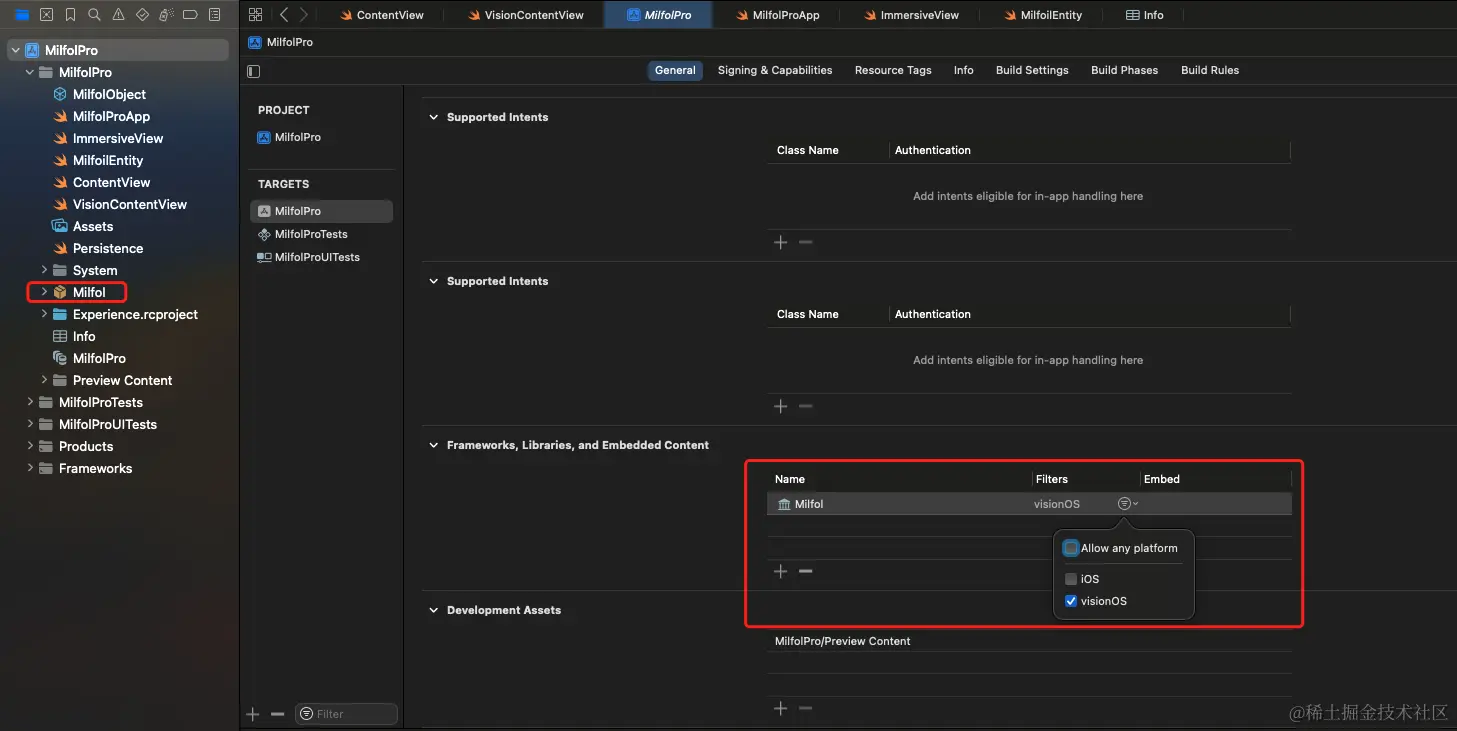The image size is (1457, 731).
Task: Select the MilfolPro target
Action: tap(321, 211)
